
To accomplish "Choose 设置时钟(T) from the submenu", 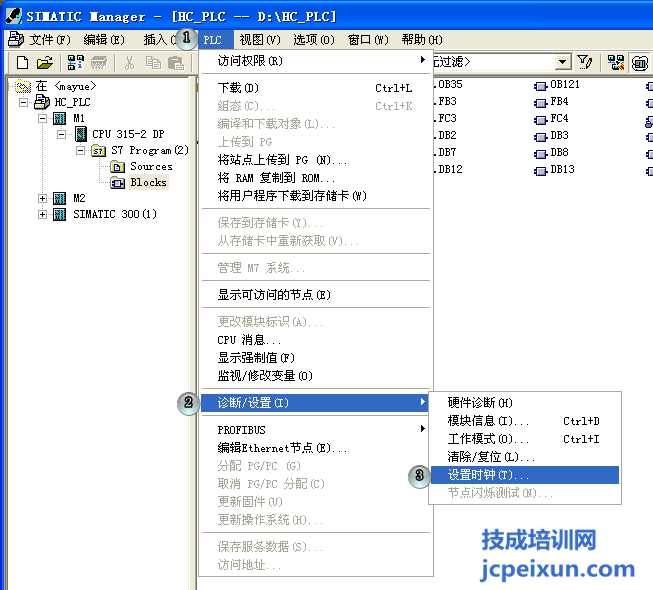I will coord(525,475).
